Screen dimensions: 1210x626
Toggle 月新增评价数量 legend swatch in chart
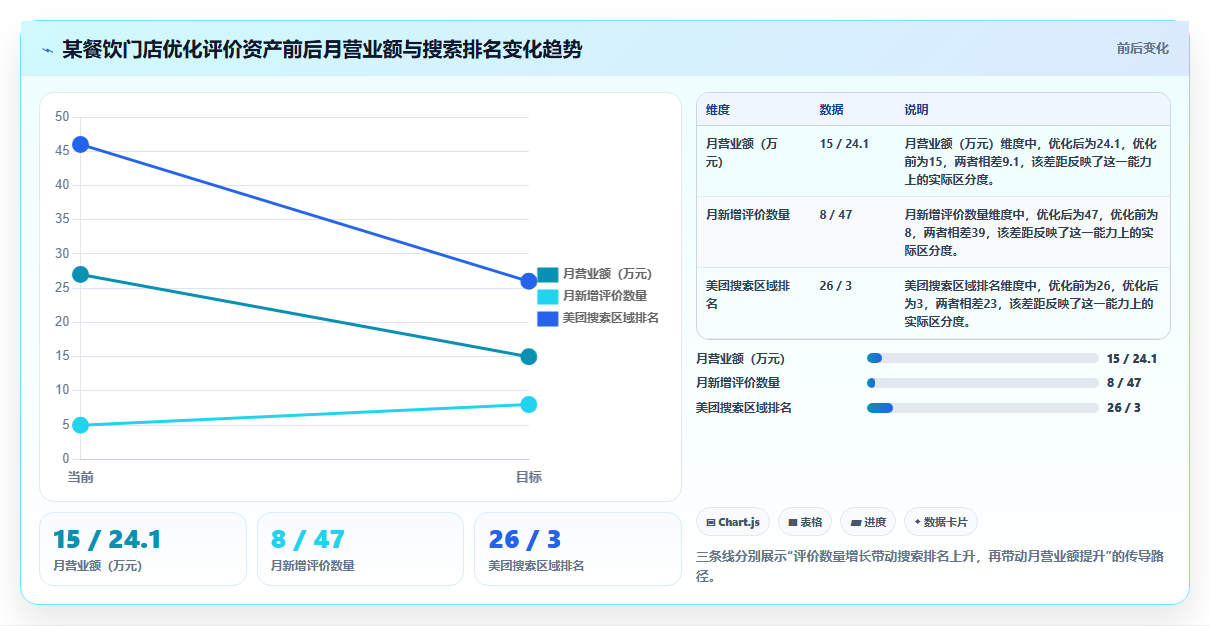548,296
